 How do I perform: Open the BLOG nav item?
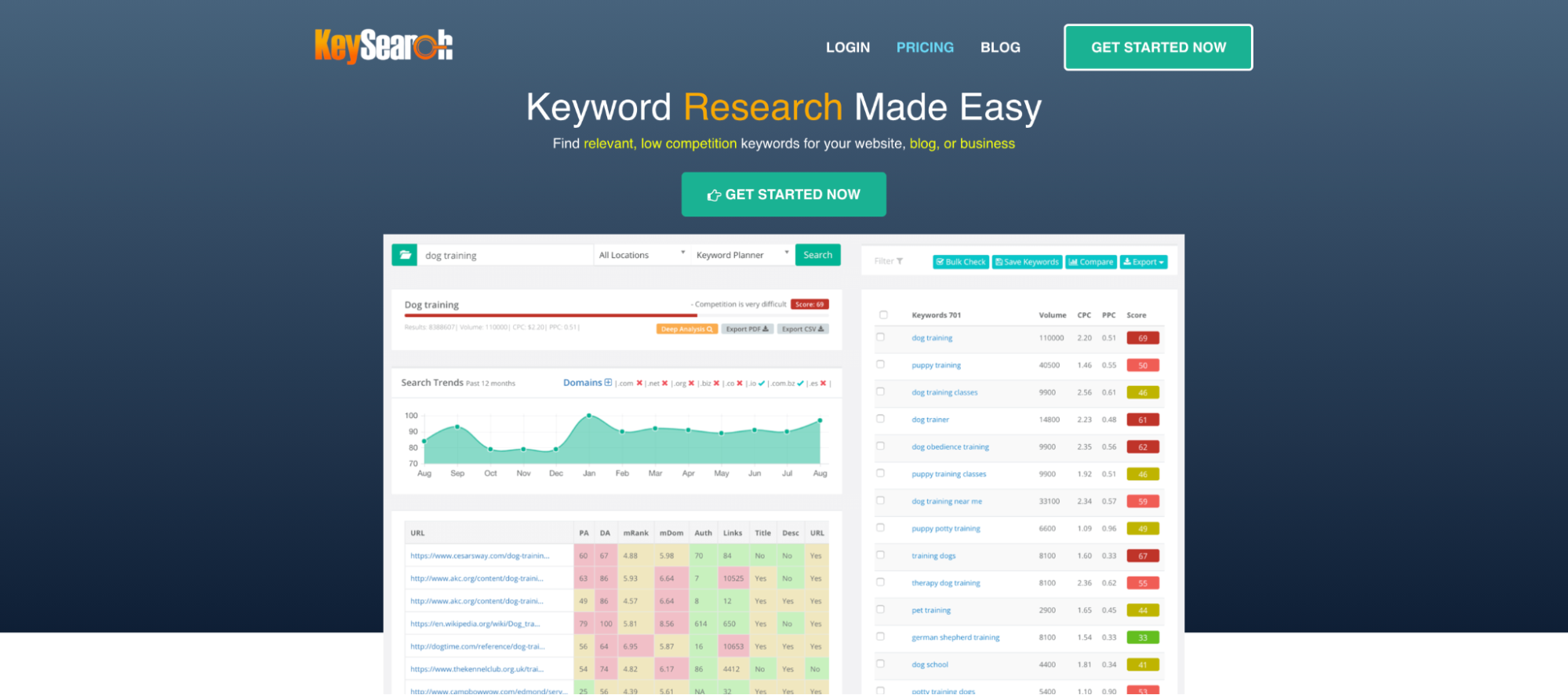coord(1000,47)
